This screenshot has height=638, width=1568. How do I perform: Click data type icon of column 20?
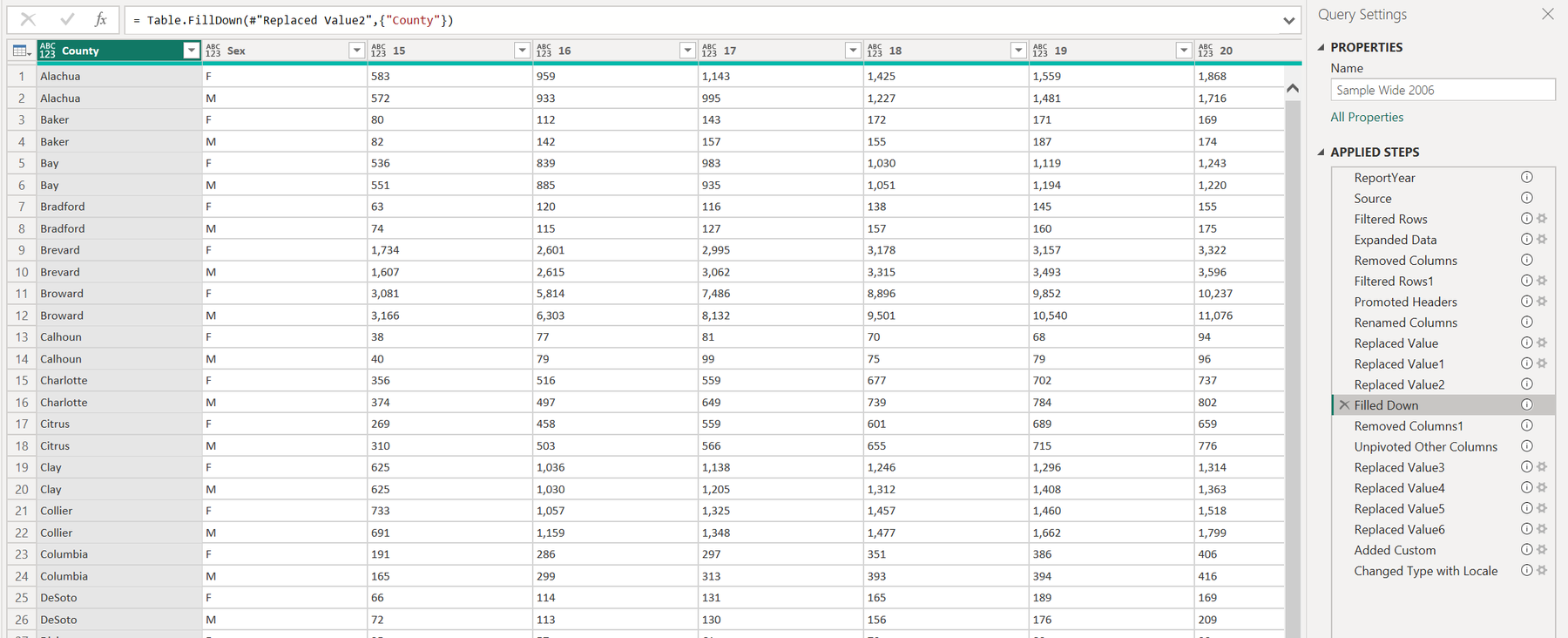click(1206, 51)
